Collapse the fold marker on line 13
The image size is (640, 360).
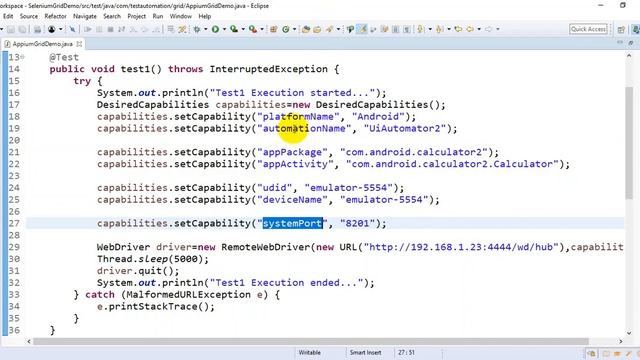(x=22, y=57)
